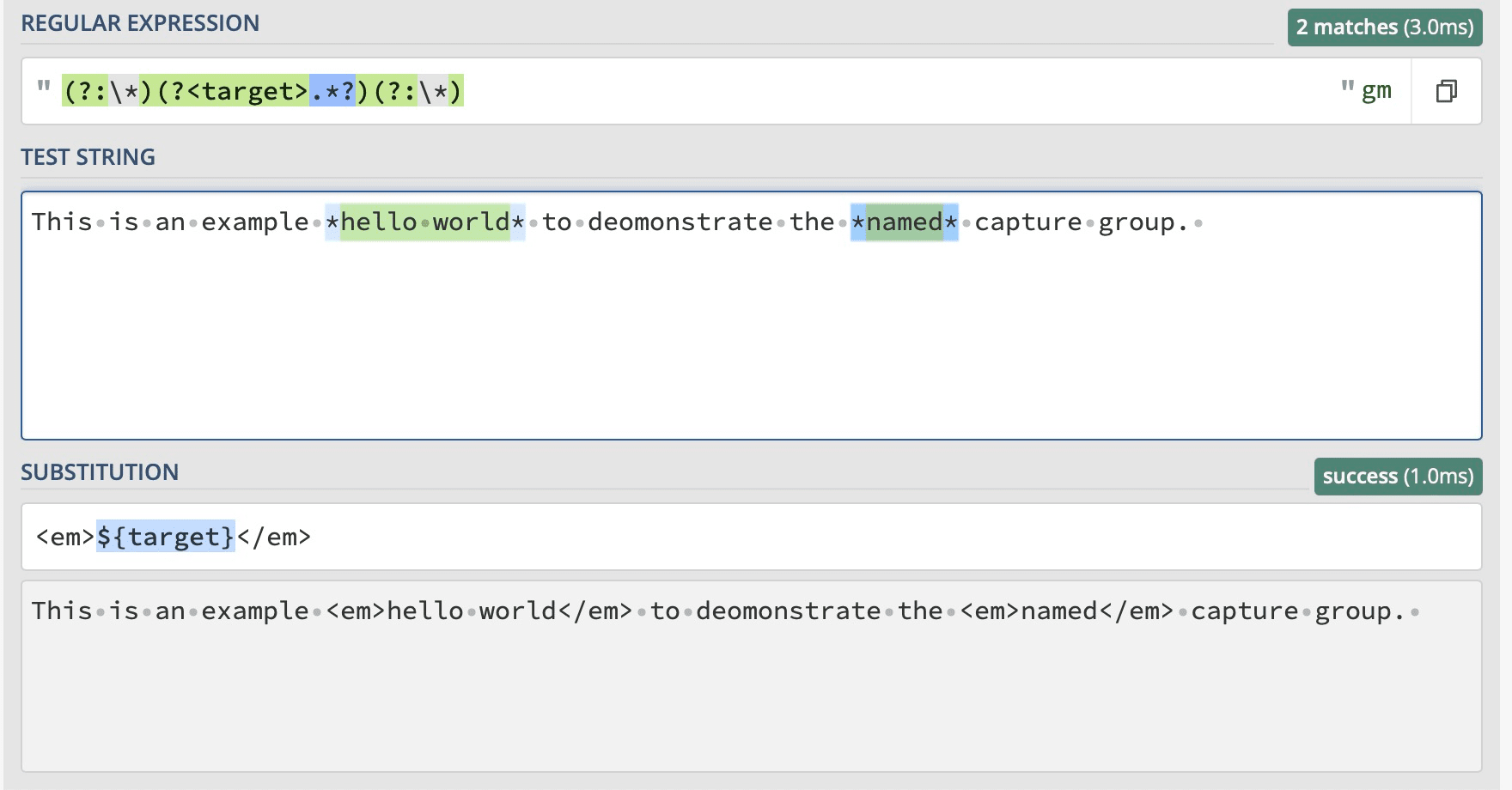Click the 'success (1.0ms)' status badge
The image size is (1512, 790).
click(x=1398, y=477)
